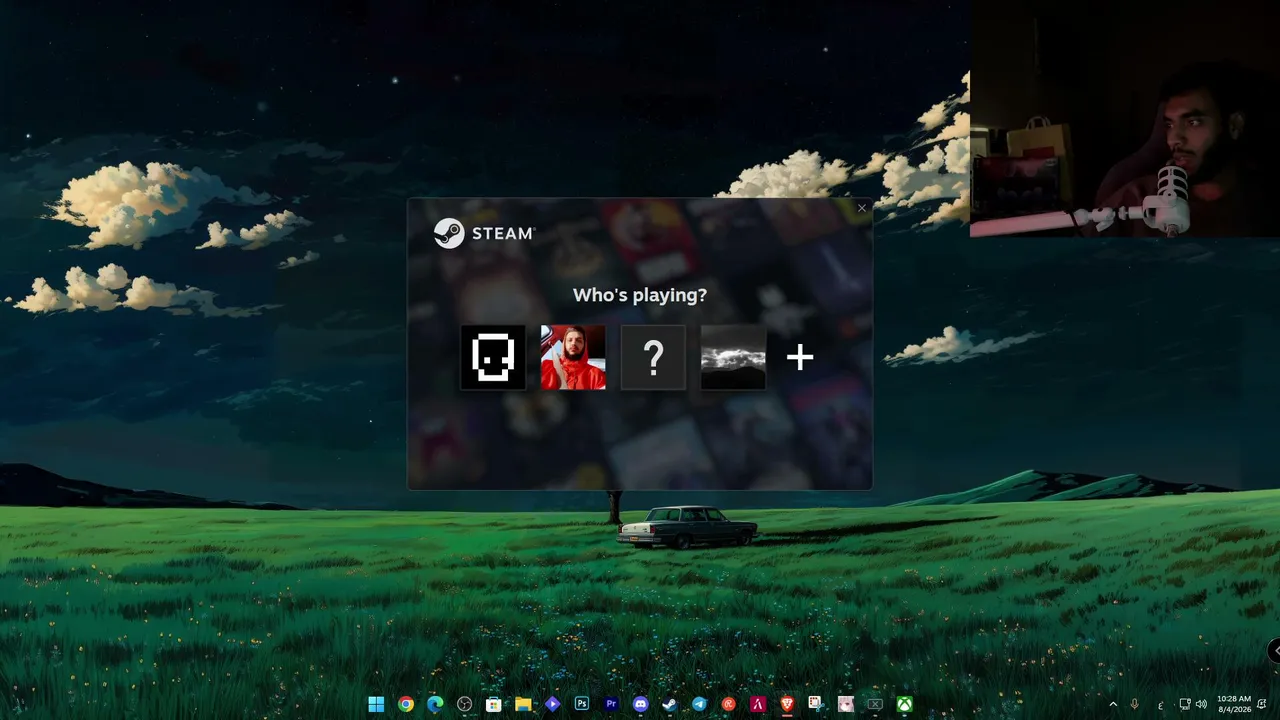Launch Google Chrome from the taskbar
Screen dimensions: 1280x720
click(405, 704)
